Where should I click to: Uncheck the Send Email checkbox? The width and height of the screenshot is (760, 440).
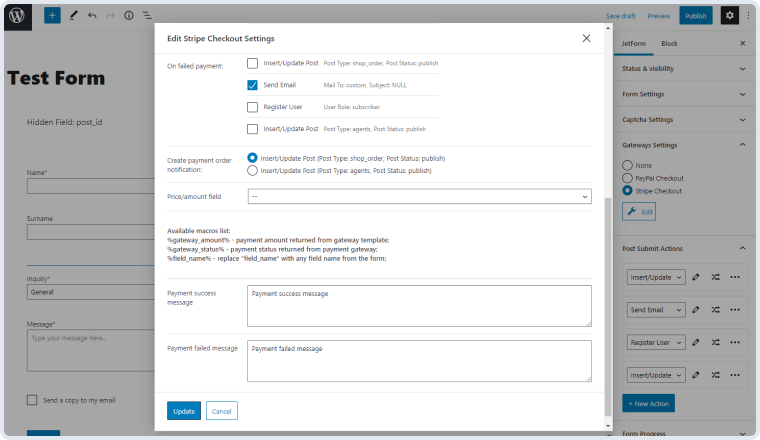(253, 85)
